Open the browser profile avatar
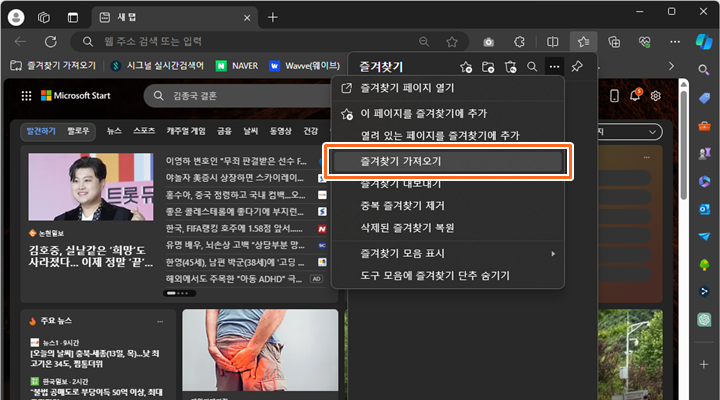 (16, 17)
